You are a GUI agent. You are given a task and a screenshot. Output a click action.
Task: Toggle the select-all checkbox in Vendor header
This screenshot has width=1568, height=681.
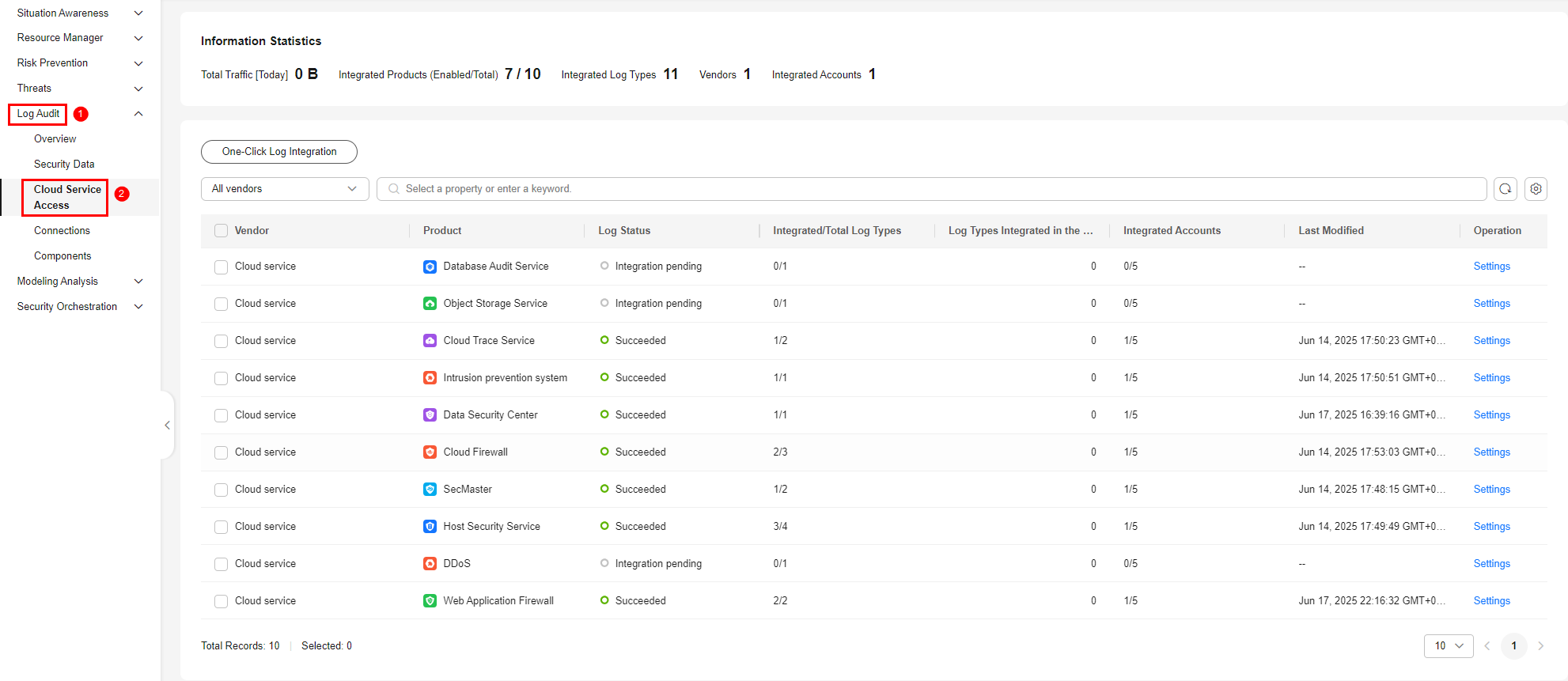(x=222, y=231)
